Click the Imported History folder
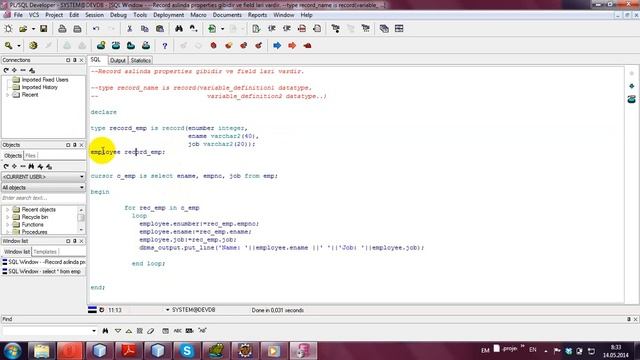640x360 pixels. [40, 87]
